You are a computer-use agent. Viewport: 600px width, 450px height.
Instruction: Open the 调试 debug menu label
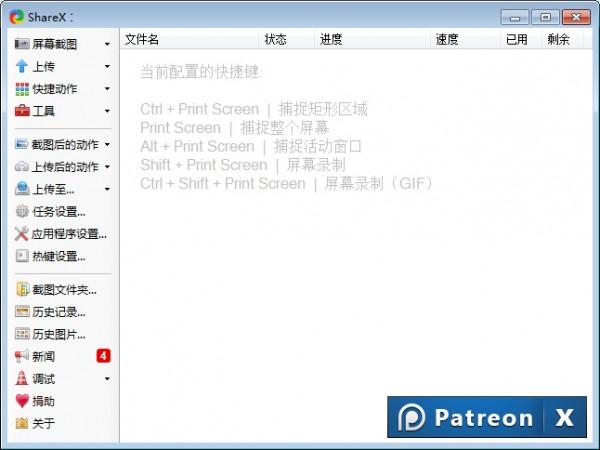pos(43,378)
